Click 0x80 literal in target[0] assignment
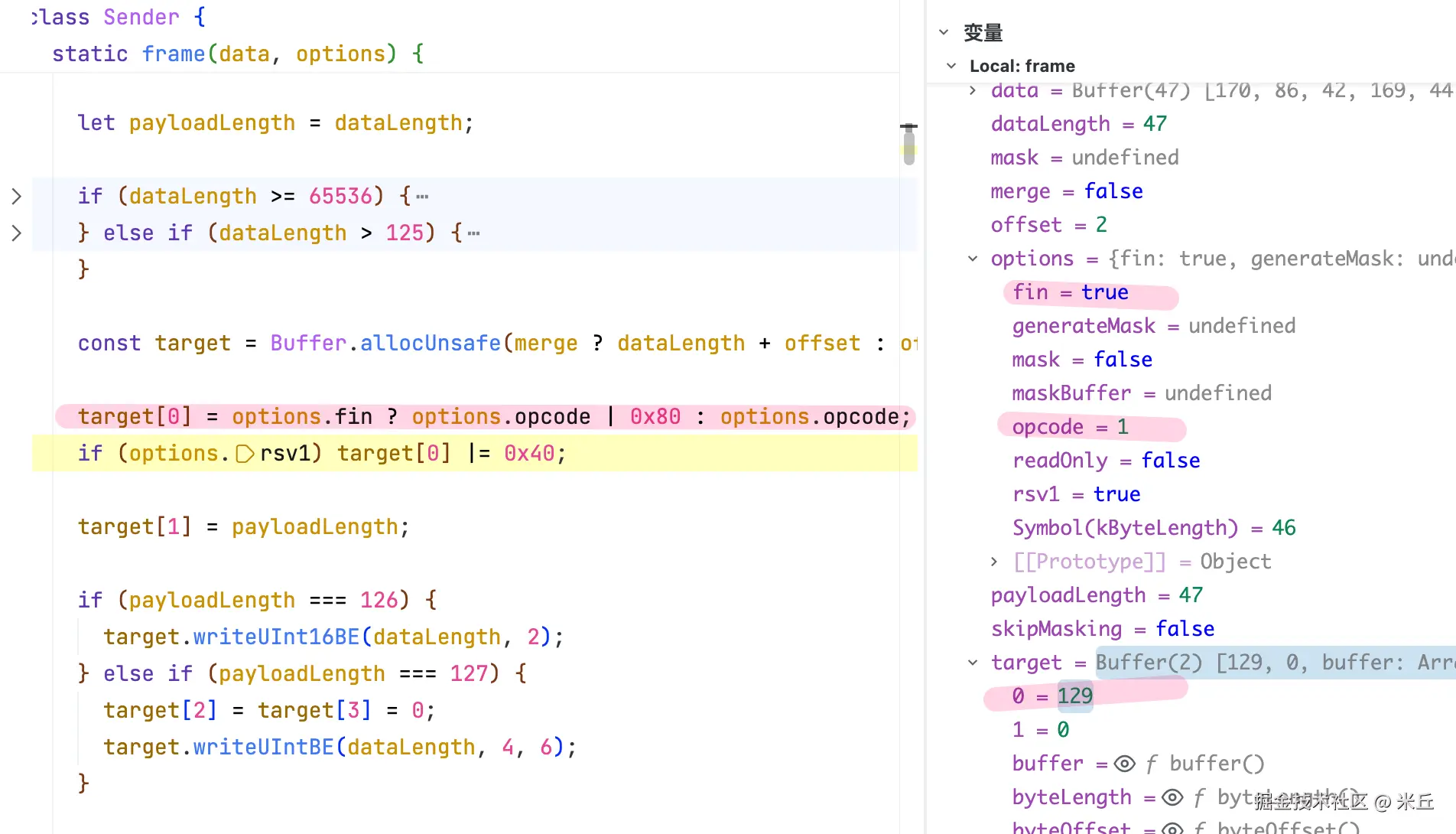The image size is (1456, 834). 655,416
